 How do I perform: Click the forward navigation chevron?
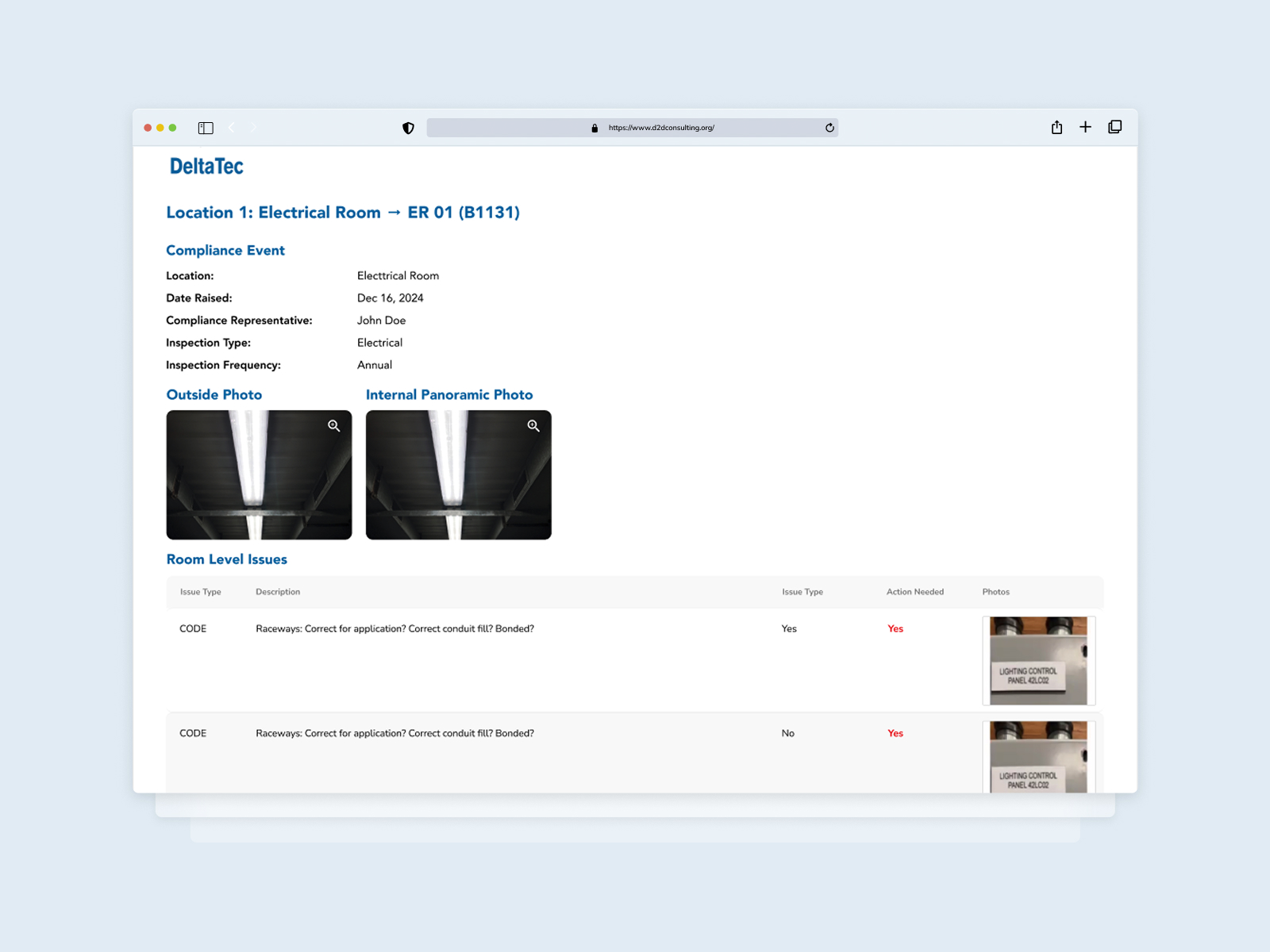pyautogui.click(x=253, y=127)
